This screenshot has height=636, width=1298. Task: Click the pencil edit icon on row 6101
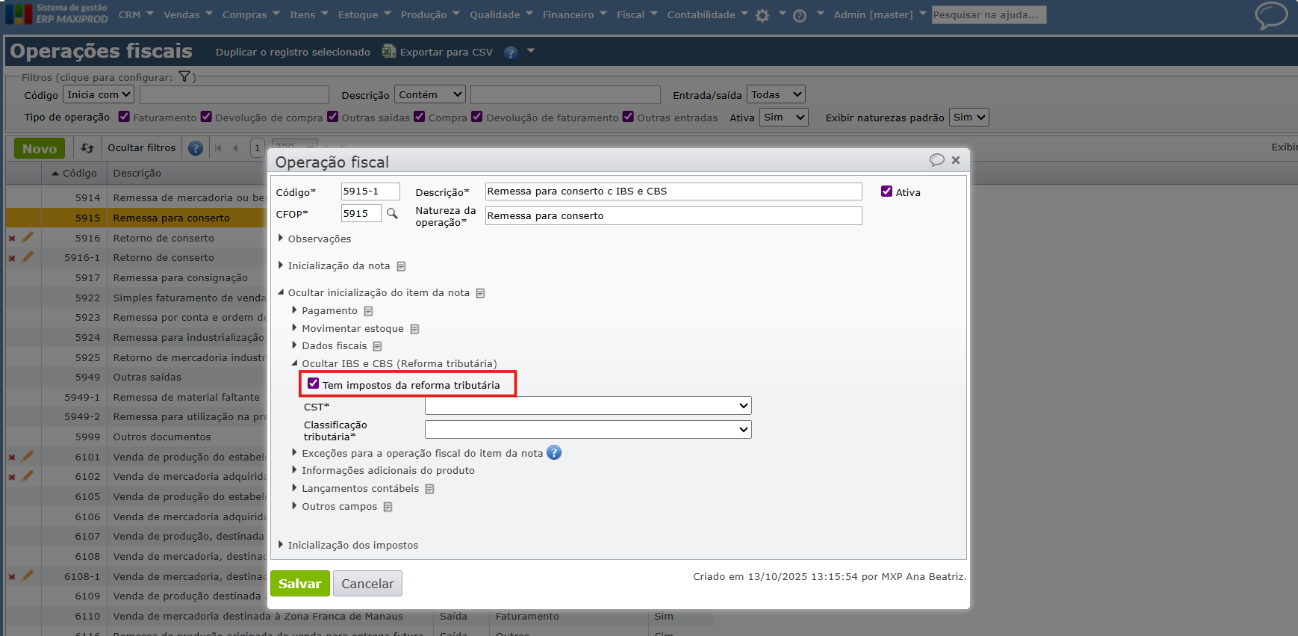click(x=27, y=456)
